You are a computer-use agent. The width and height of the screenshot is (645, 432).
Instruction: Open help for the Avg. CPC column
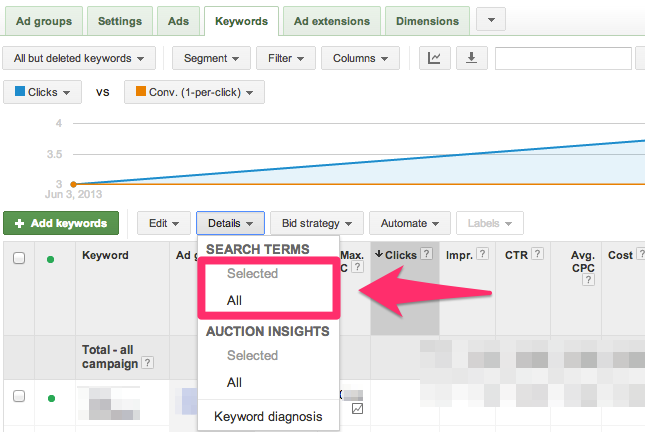click(588, 280)
